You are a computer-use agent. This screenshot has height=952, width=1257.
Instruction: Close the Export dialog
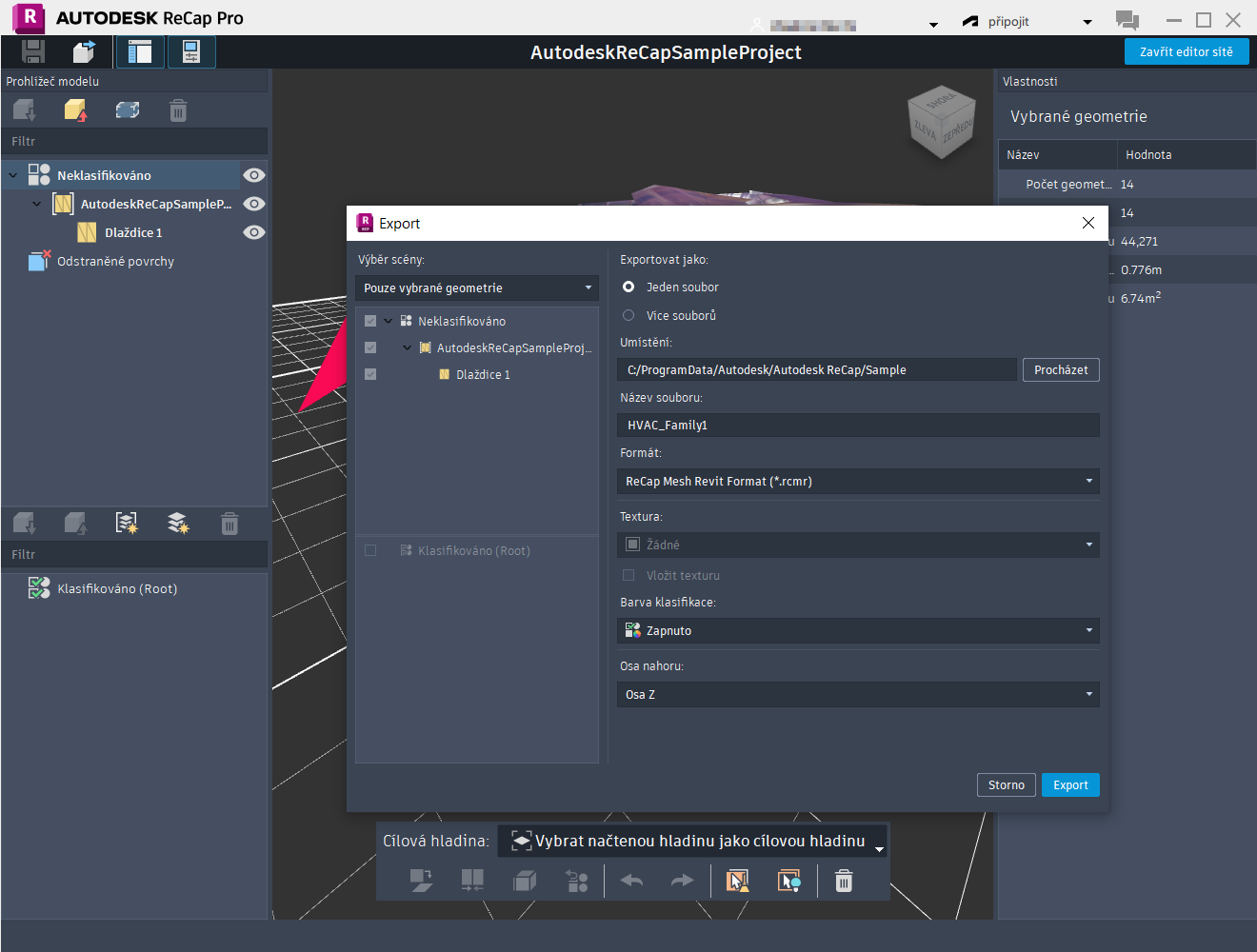1088,223
